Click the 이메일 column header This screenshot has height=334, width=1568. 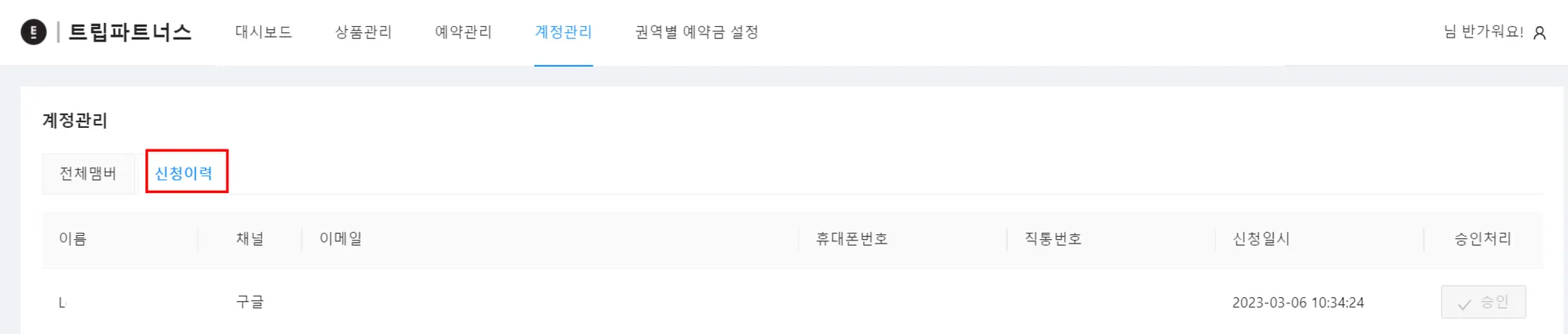[341, 239]
